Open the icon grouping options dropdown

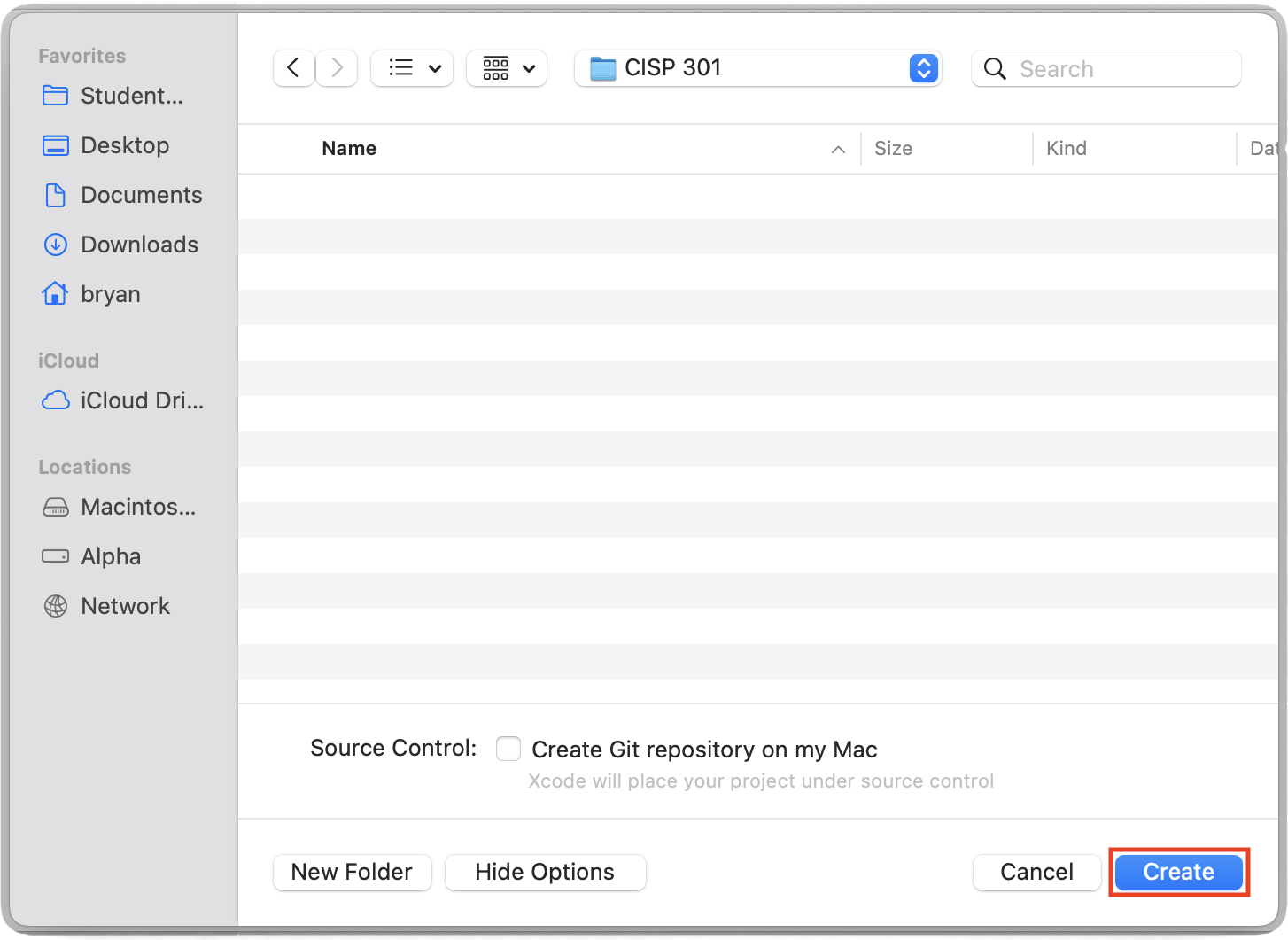[x=507, y=68]
